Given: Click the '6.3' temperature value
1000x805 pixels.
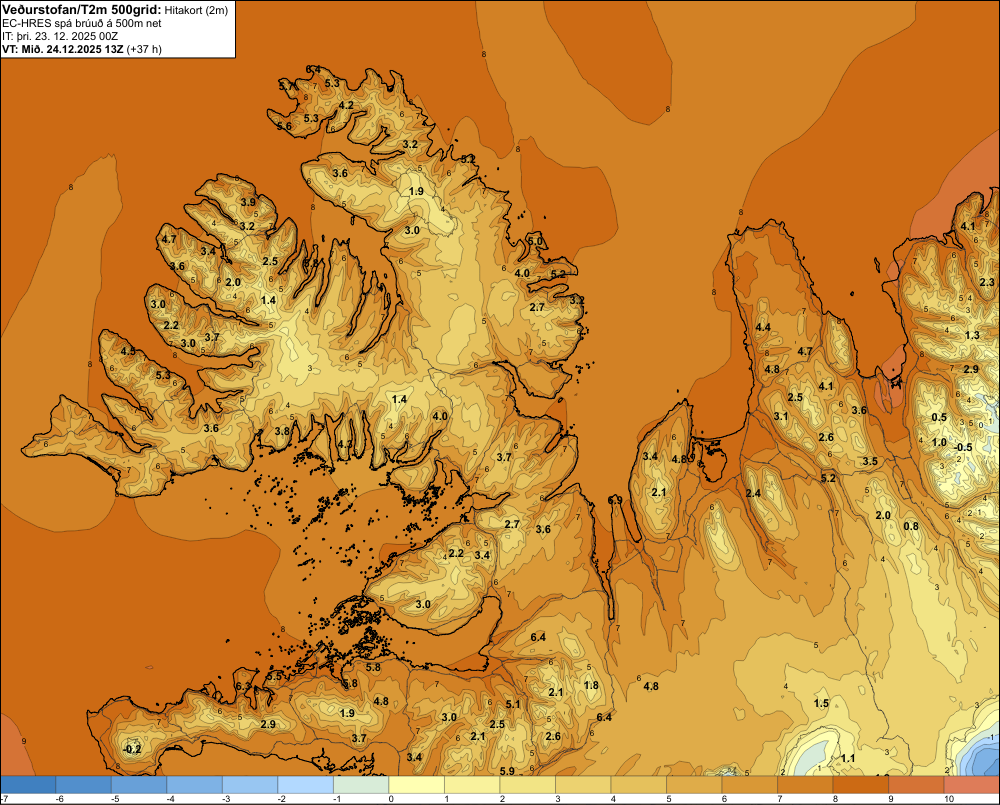Looking at the screenshot, I should [x=243, y=686].
